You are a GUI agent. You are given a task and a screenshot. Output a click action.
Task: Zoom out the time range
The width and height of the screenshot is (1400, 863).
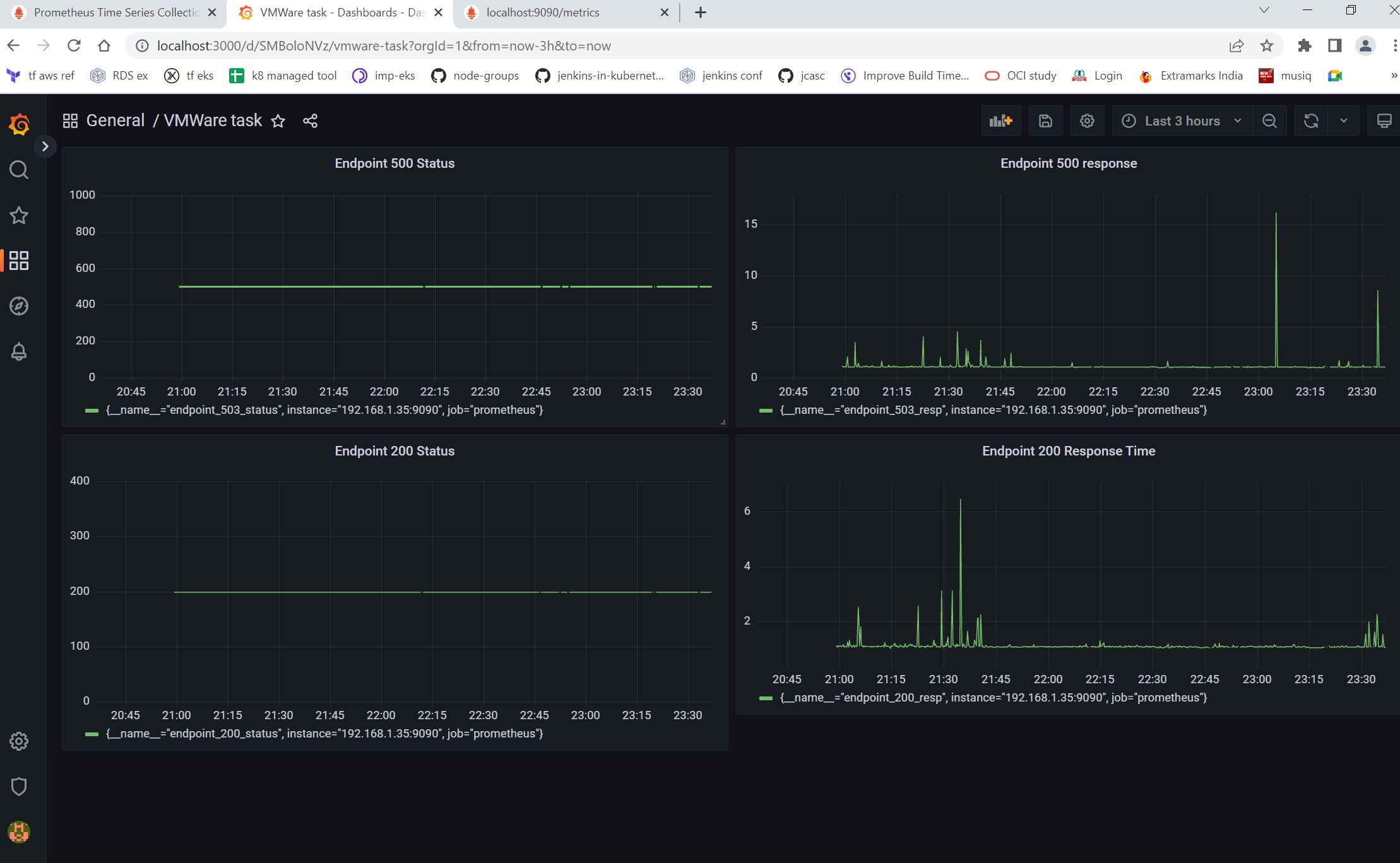tap(1269, 120)
